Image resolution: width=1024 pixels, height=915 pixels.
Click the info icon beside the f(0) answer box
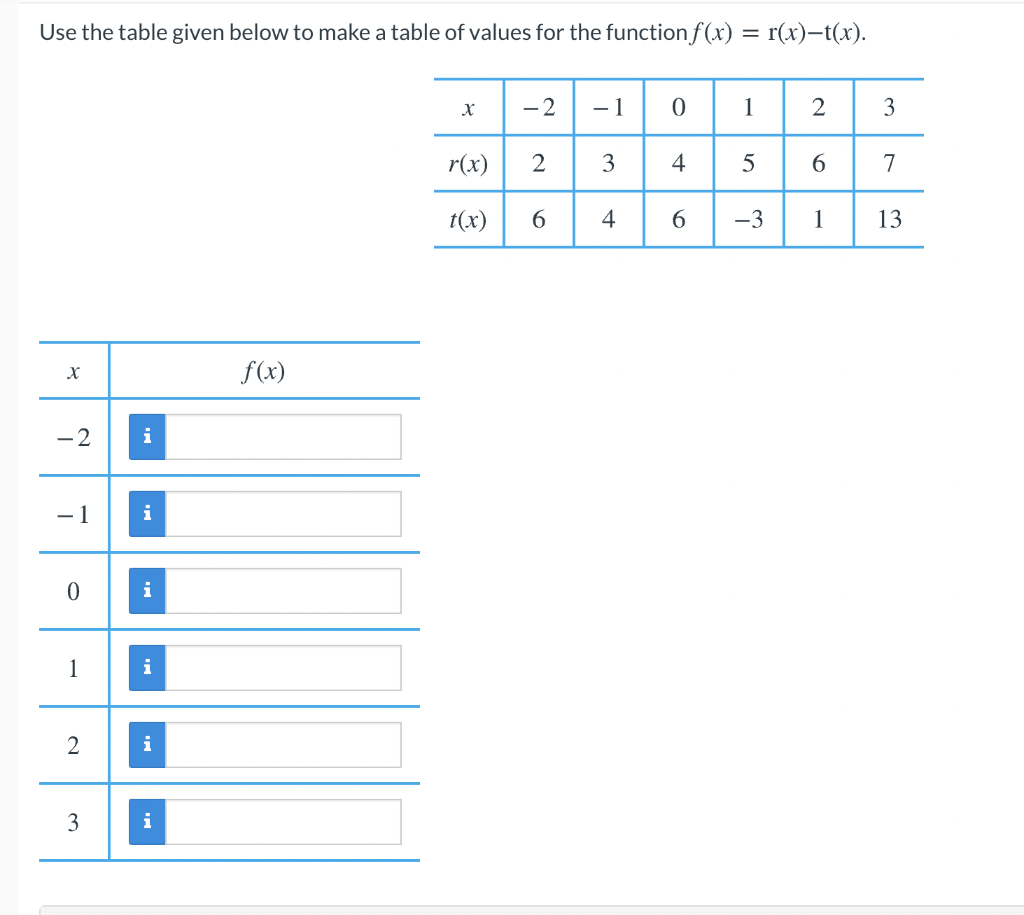point(147,590)
